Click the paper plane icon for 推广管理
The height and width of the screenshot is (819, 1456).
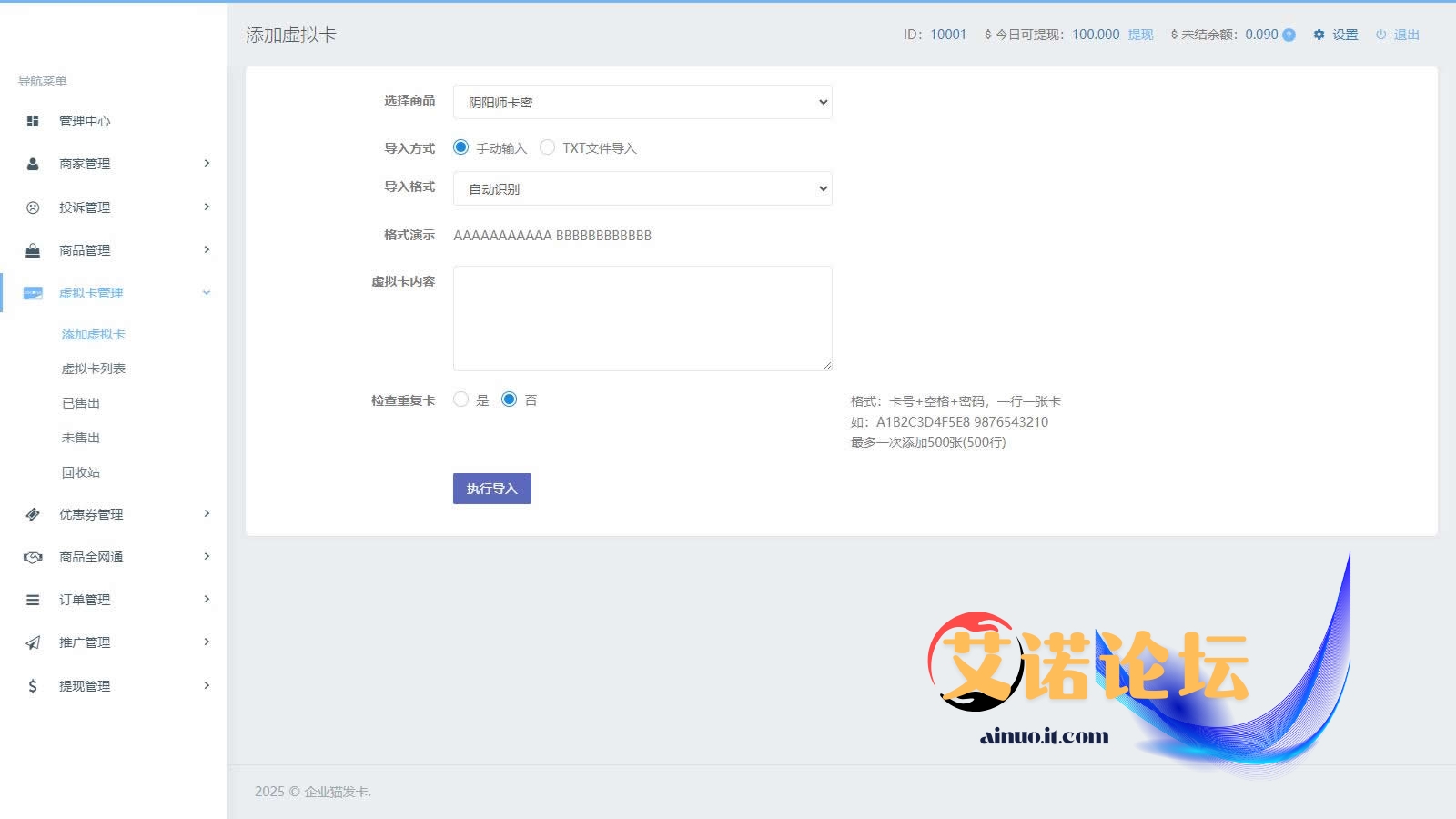(33, 642)
